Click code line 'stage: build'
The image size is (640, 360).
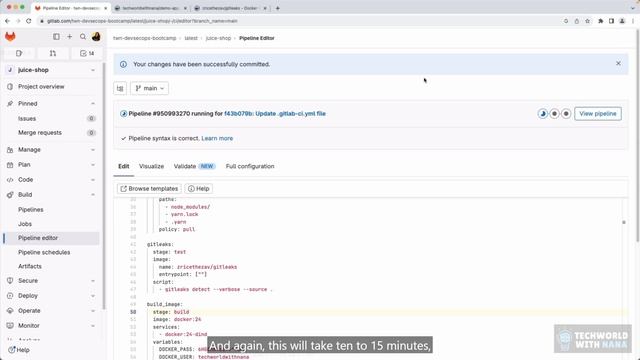tap(171, 312)
